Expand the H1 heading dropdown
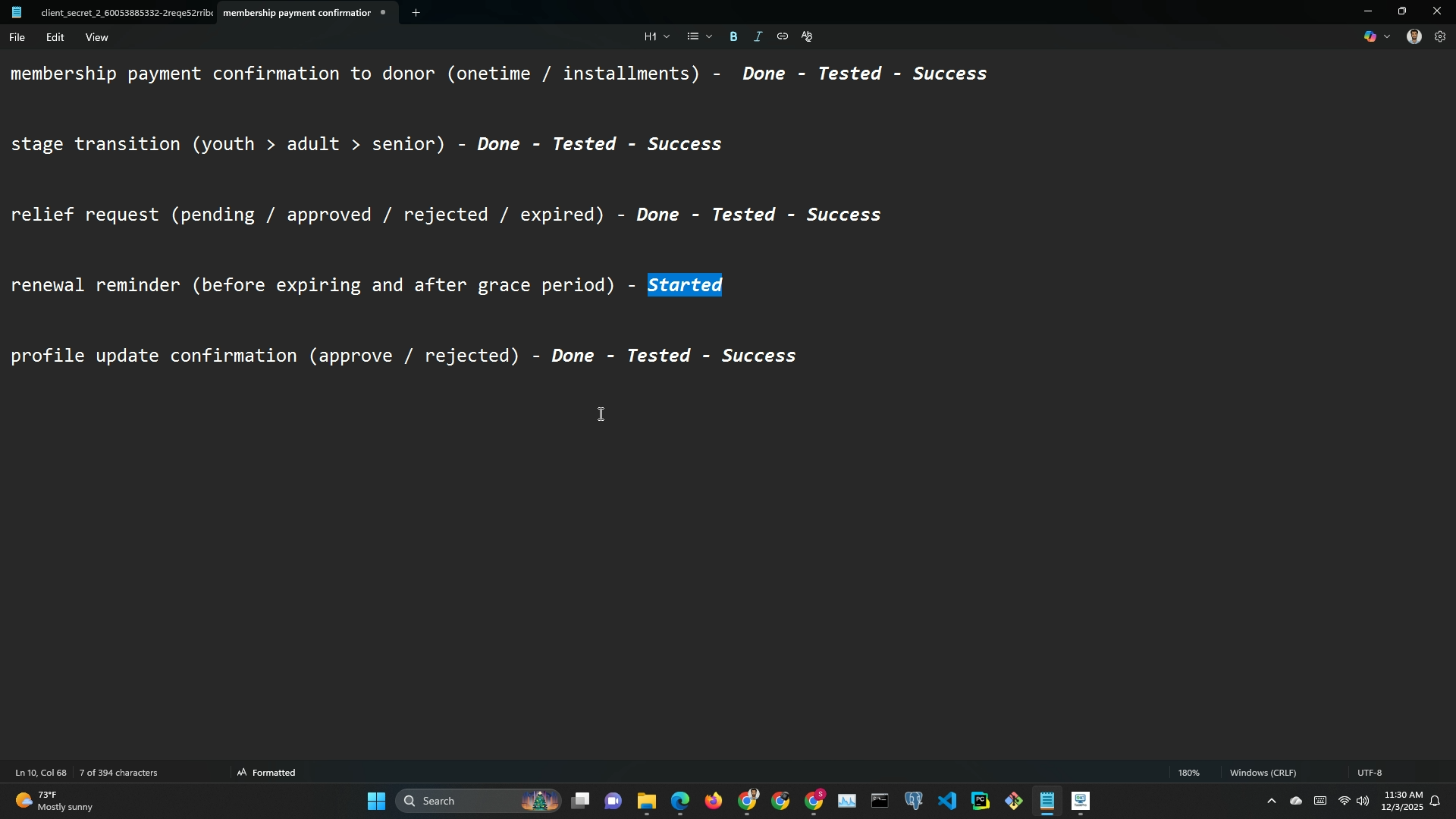The height and width of the screenshot is (819, 1456). 657,36
